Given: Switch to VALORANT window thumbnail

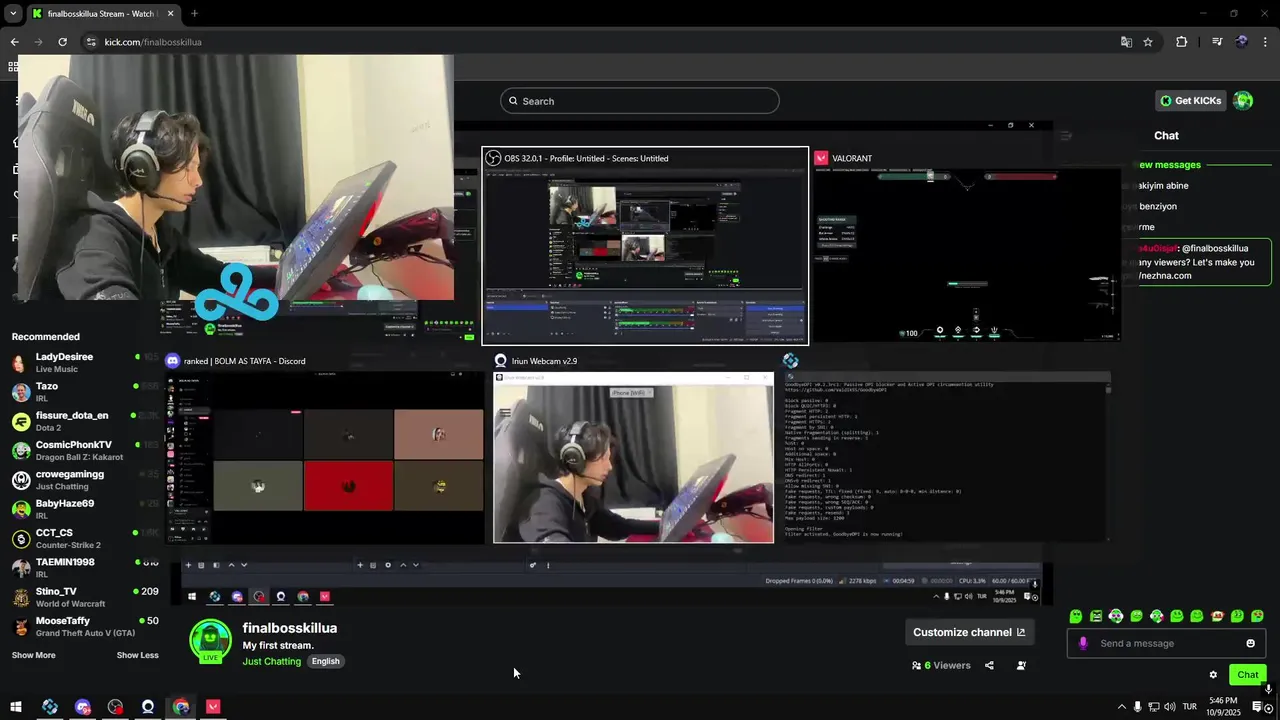Looking at the screenshot, I should pyautogui.click(x=966, y=246).
